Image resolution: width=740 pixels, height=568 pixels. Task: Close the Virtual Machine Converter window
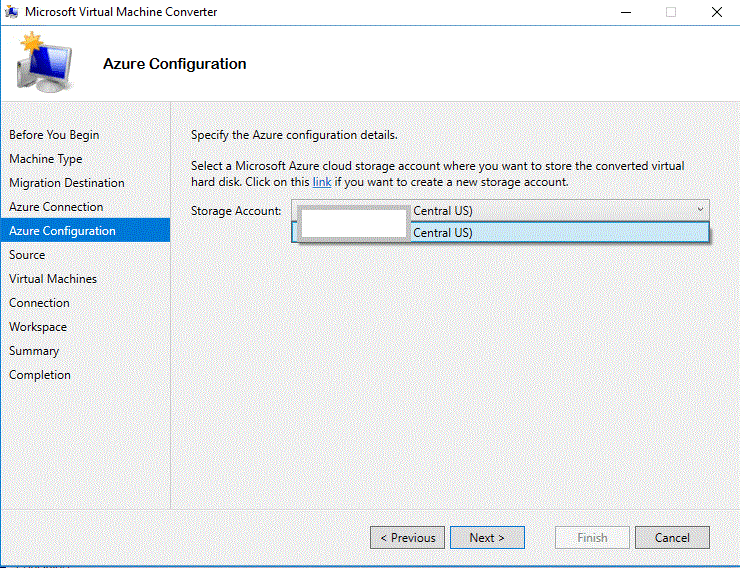point(717,12)
